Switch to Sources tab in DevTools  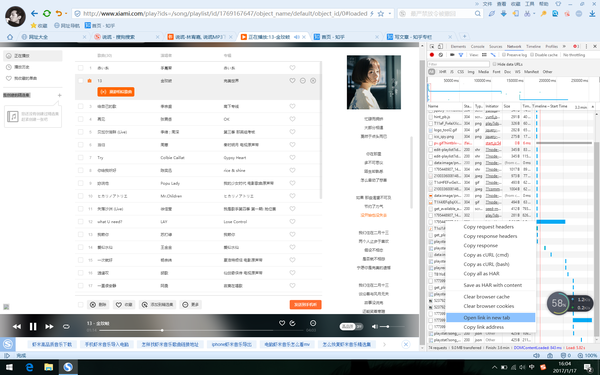tap(496, 46)
